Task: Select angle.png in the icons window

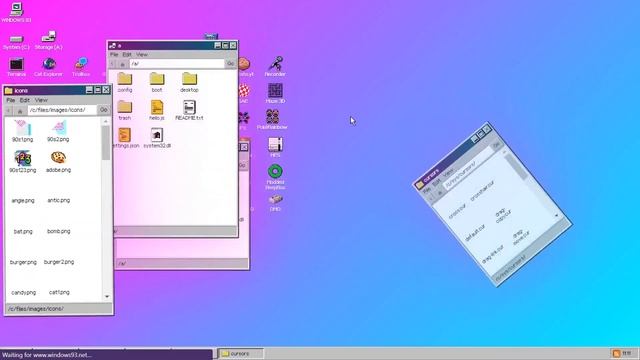Action: (23, 200)
